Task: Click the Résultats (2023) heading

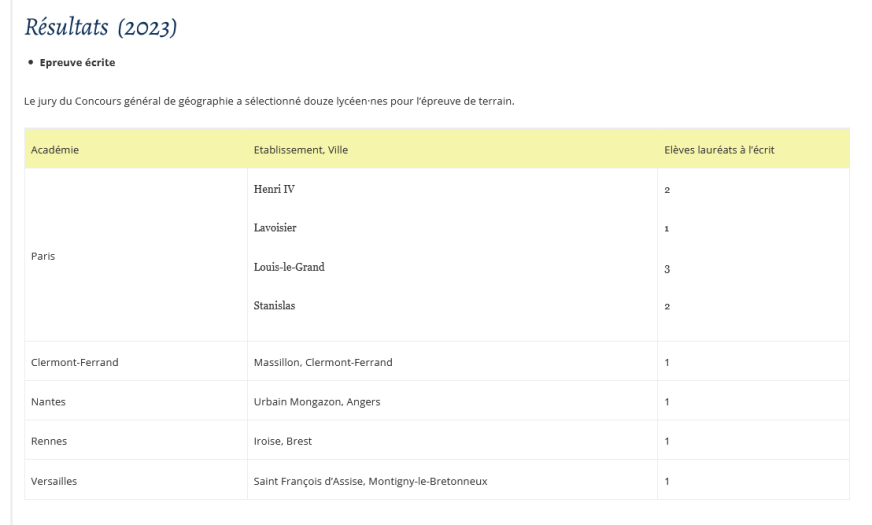Action: [x=101, y=27]
